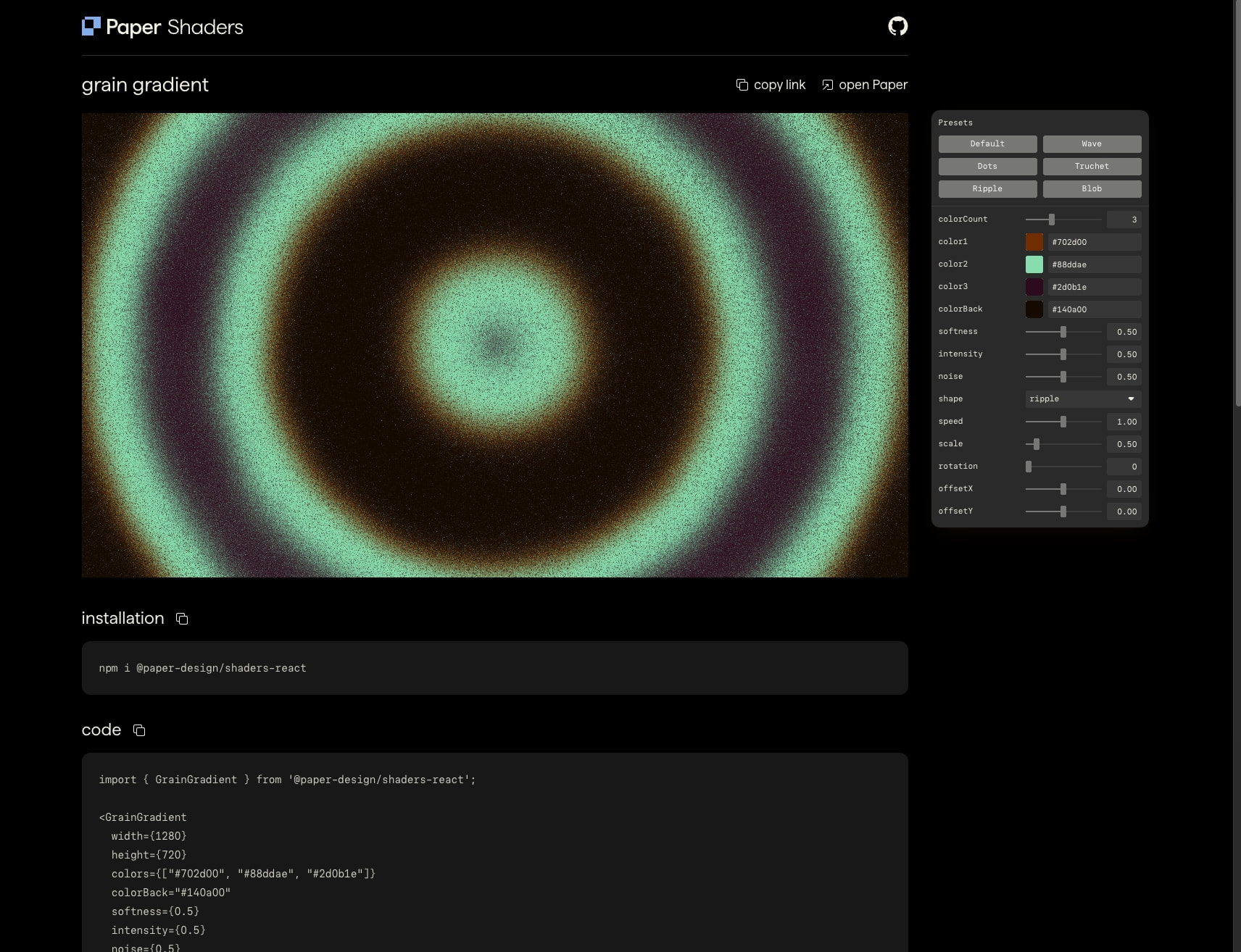
Task: Open the color2 mint swatch picker
Action: 1034,264
